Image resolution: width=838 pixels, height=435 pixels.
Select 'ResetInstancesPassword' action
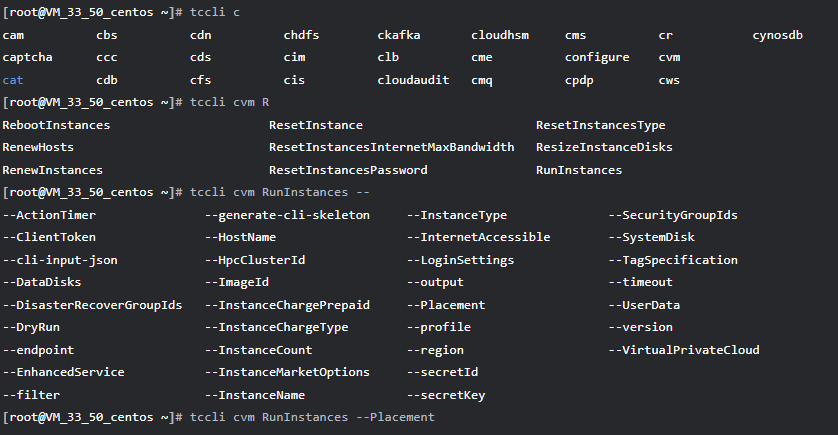click(x=348, y=170)
